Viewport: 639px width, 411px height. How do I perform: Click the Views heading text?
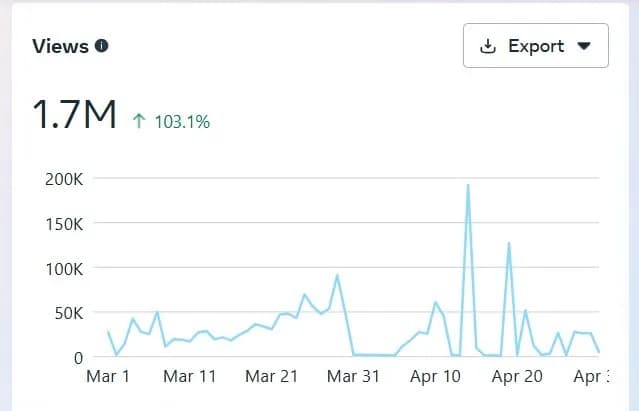pyautogui.click(x=61, y=46)
